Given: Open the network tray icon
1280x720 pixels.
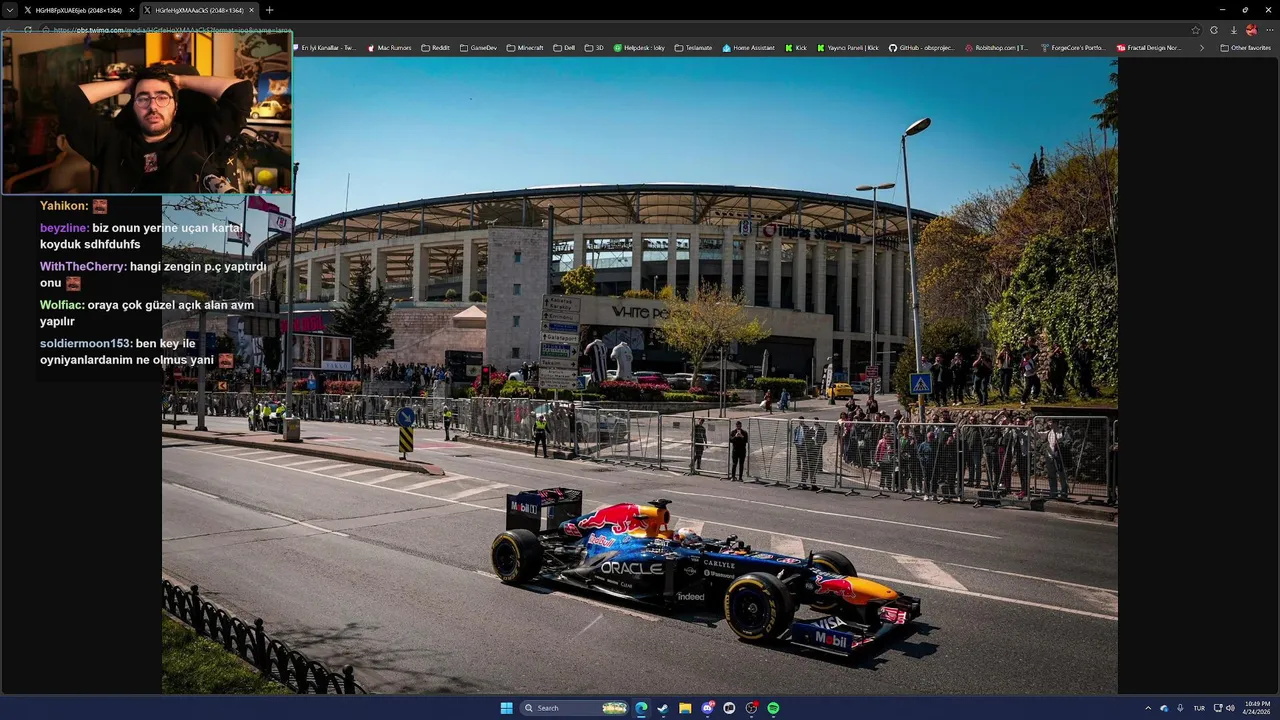Looking at the screenshot, I should pos(1218,708).
